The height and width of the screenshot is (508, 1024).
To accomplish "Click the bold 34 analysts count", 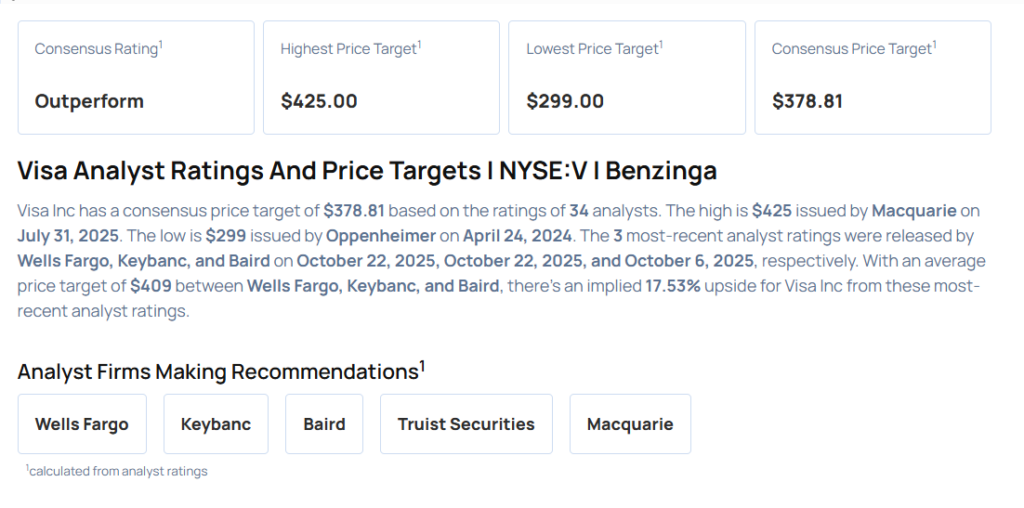I will pos(579,211).
